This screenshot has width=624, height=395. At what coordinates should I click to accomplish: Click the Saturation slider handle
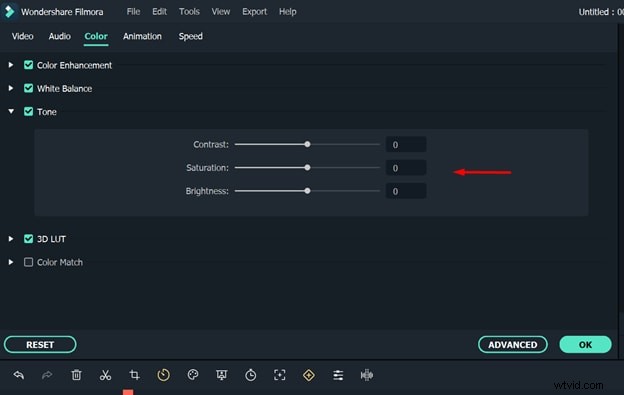click(307, 167)
